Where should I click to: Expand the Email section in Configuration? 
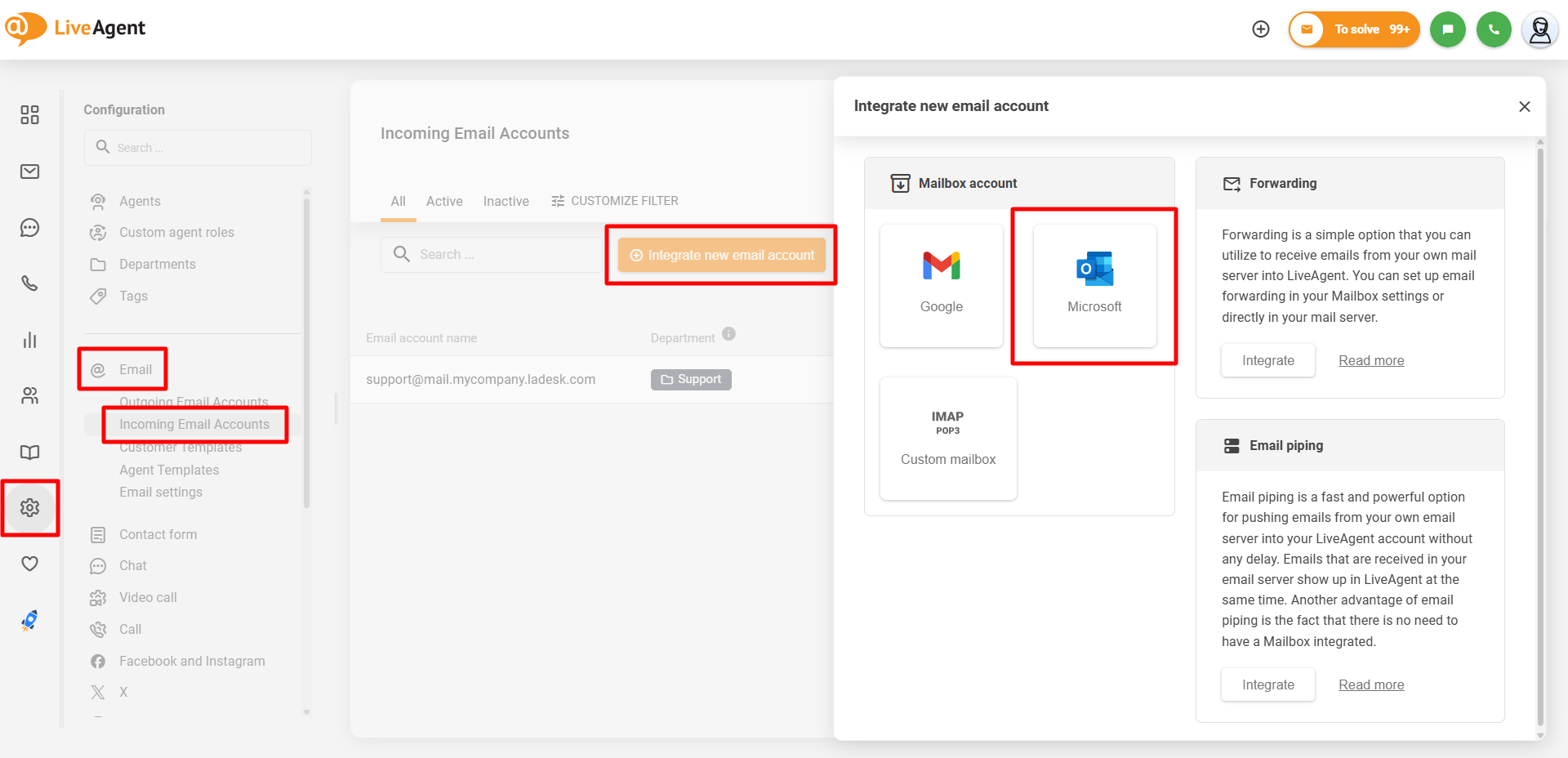coord(135,369)
